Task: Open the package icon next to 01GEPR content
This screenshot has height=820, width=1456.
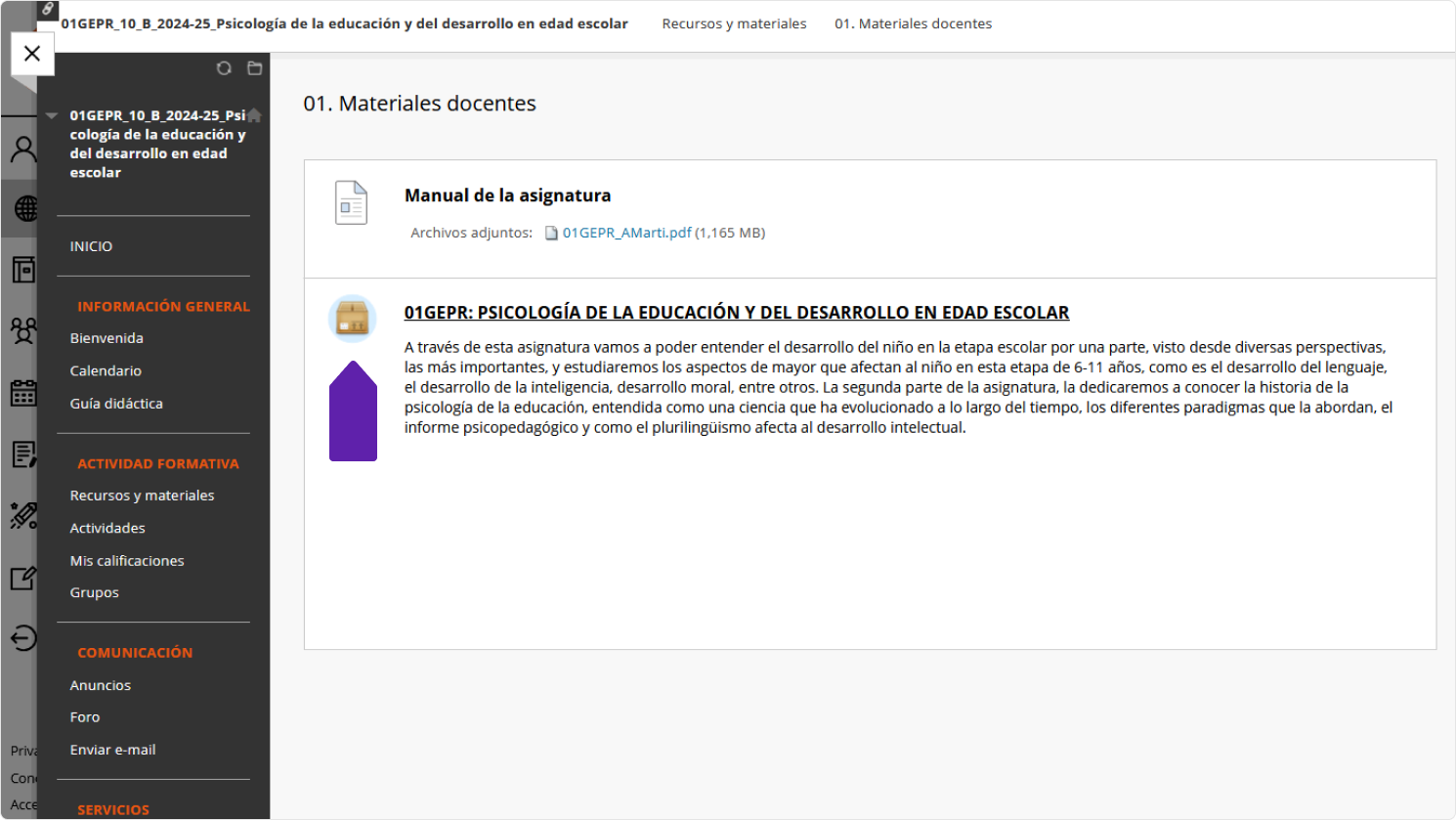Action: click(x=352, y=318)
